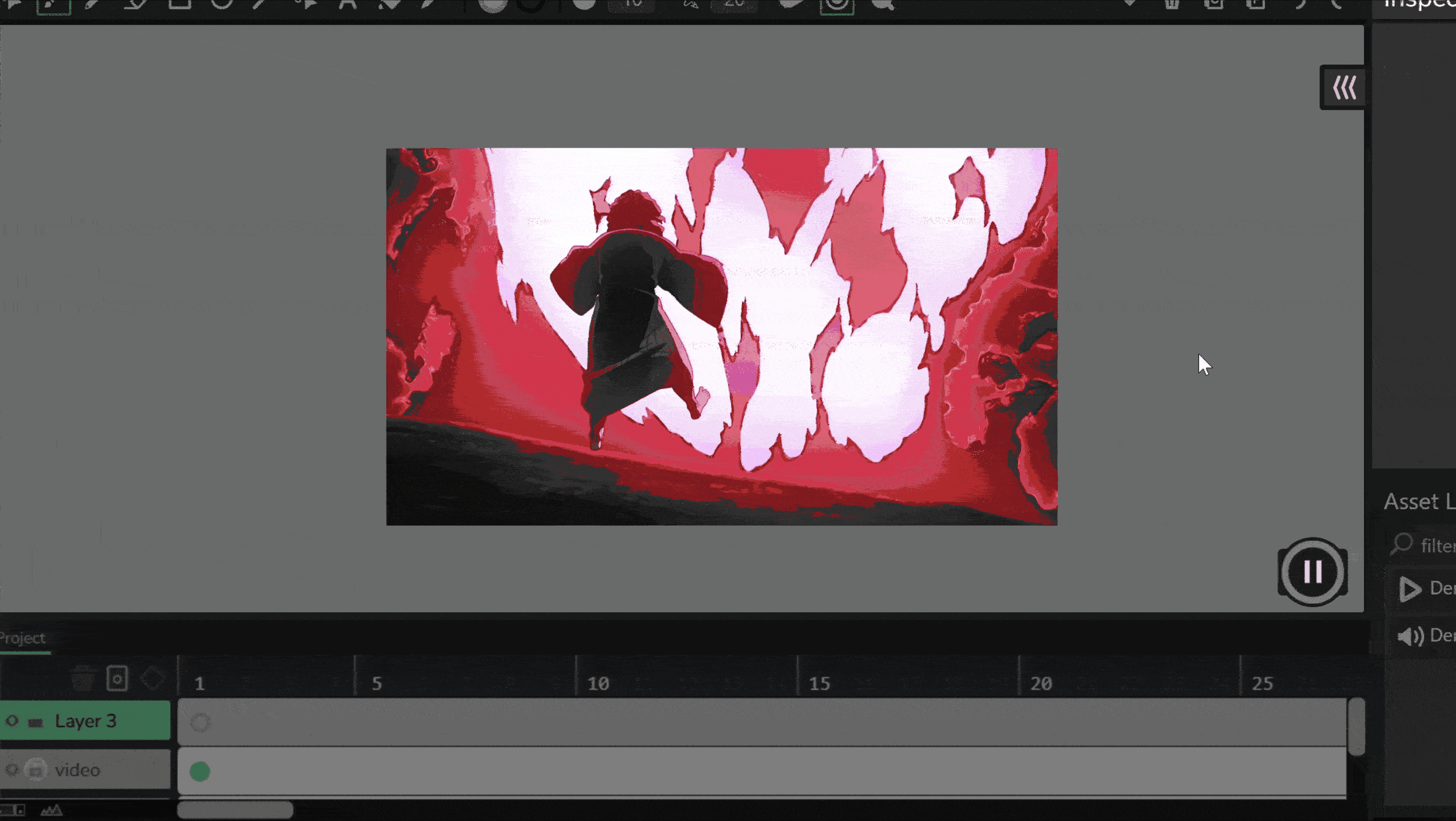The width and height of the screenshot is (1456, 821).
Task: Toggle the lock on the video layer
Action: pos(36,769)
